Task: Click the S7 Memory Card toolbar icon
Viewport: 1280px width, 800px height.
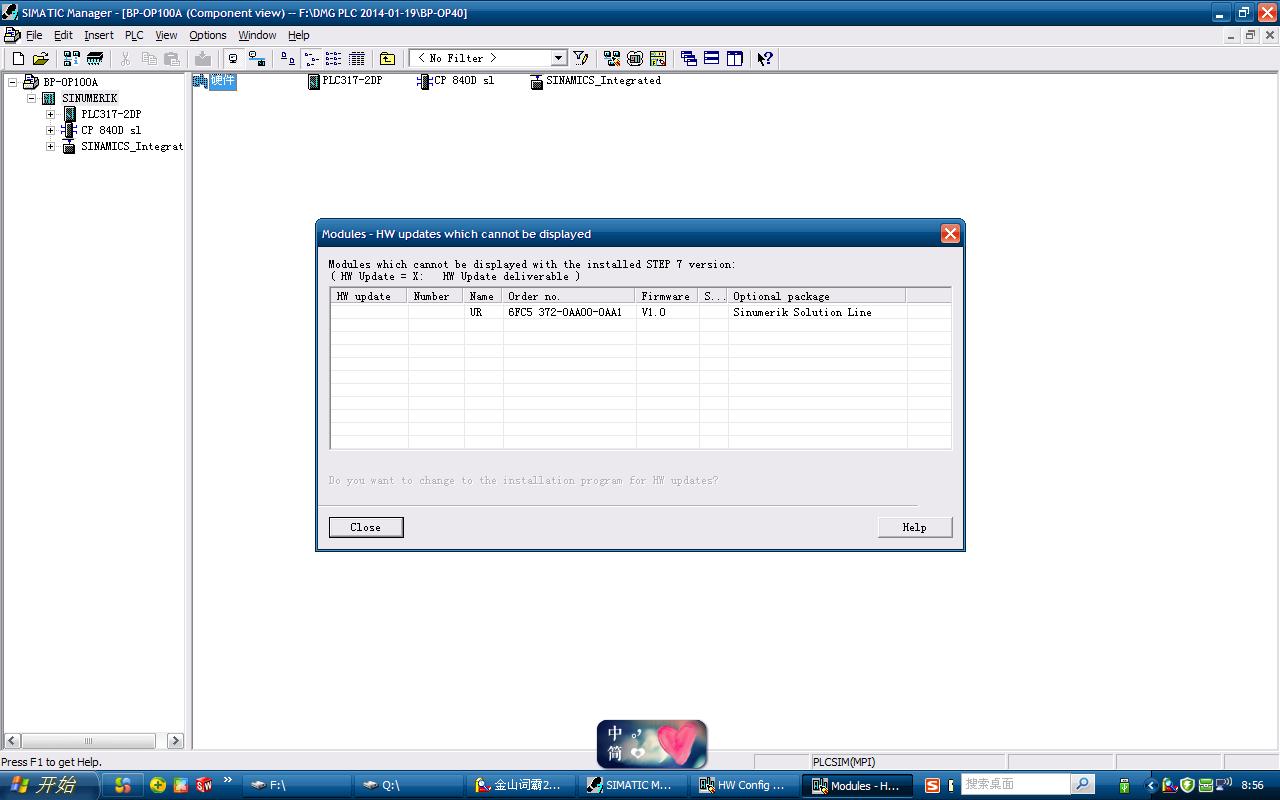Action: click(x=95, y=58)
